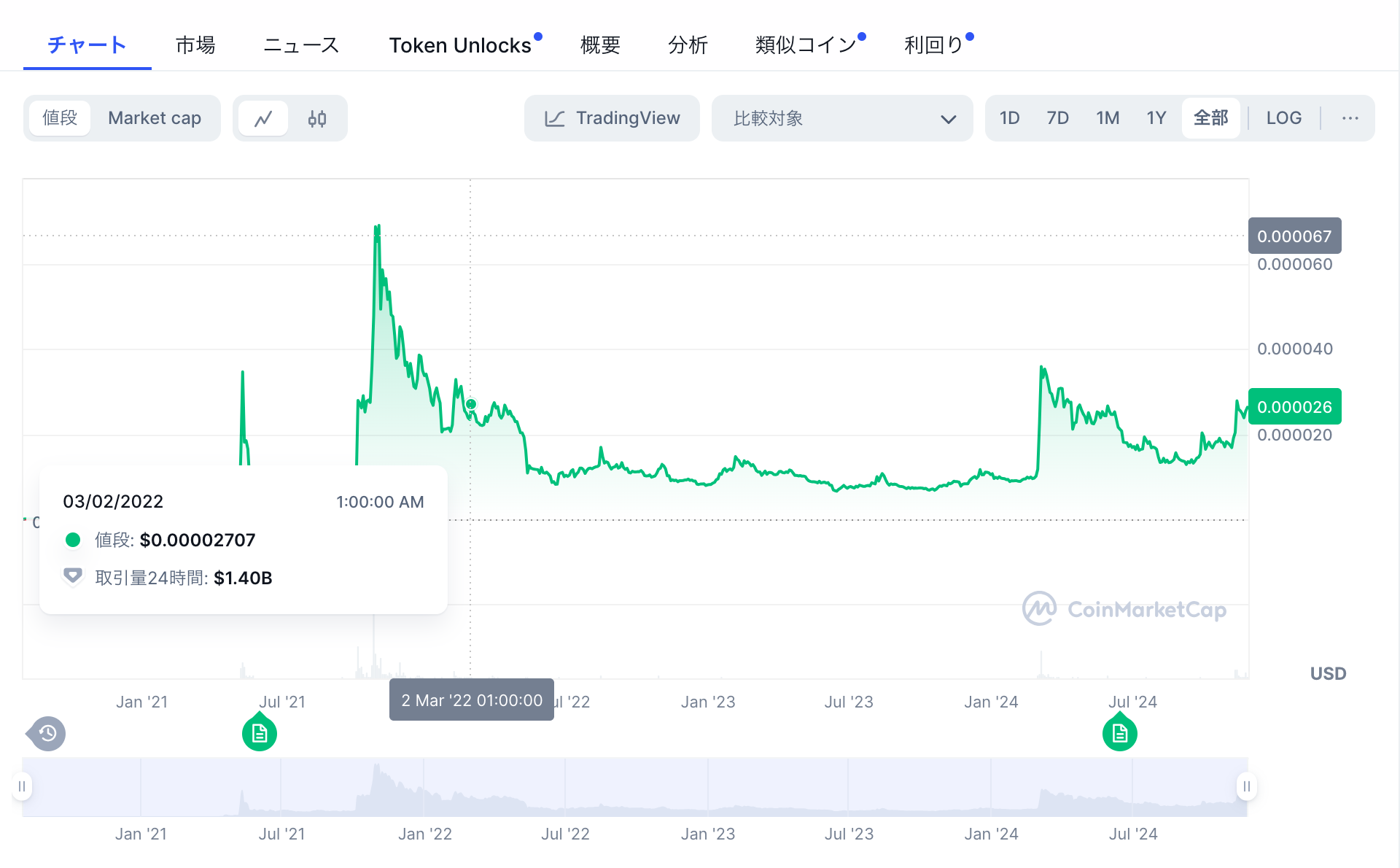Click the chevron arrow in 比較対象 dropdown
The height and width of the screenshot is (868, 1400).
(948, 119)
